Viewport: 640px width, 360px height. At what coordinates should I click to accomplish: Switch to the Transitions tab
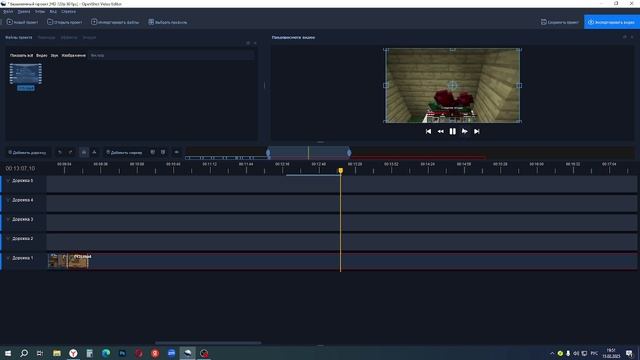click(x=46, y=37)
